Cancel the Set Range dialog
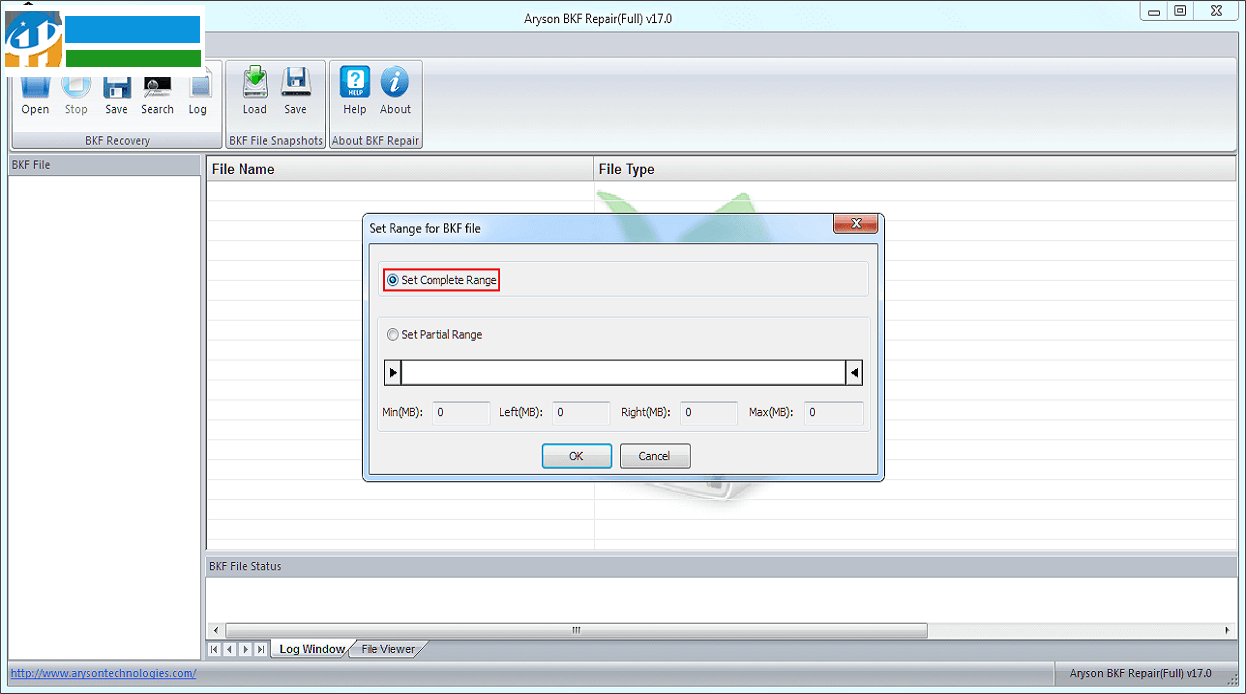The image size is (1246, 694). pyautogui.click(x=654, y=456)
